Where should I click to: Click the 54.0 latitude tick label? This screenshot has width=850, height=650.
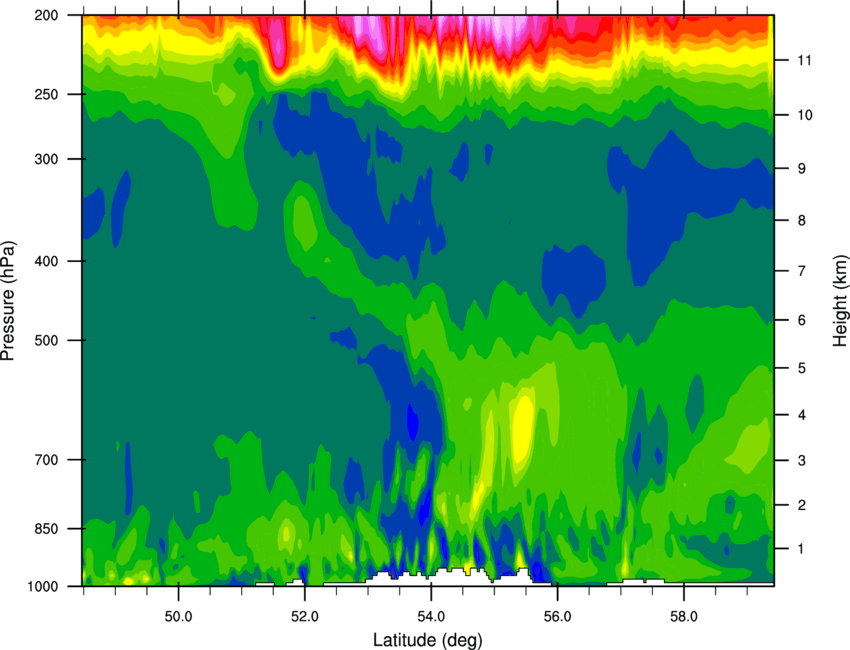[431, 616]
